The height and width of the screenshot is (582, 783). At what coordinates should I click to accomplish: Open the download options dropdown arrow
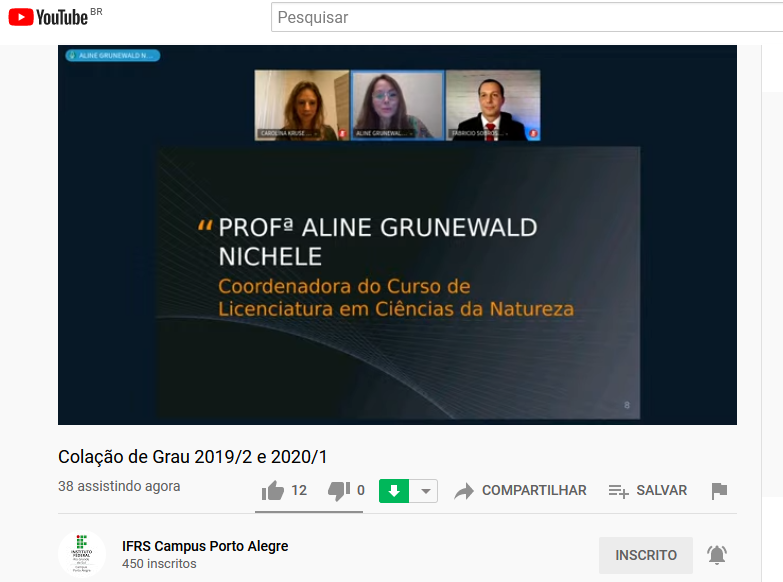tap(426, 490)
